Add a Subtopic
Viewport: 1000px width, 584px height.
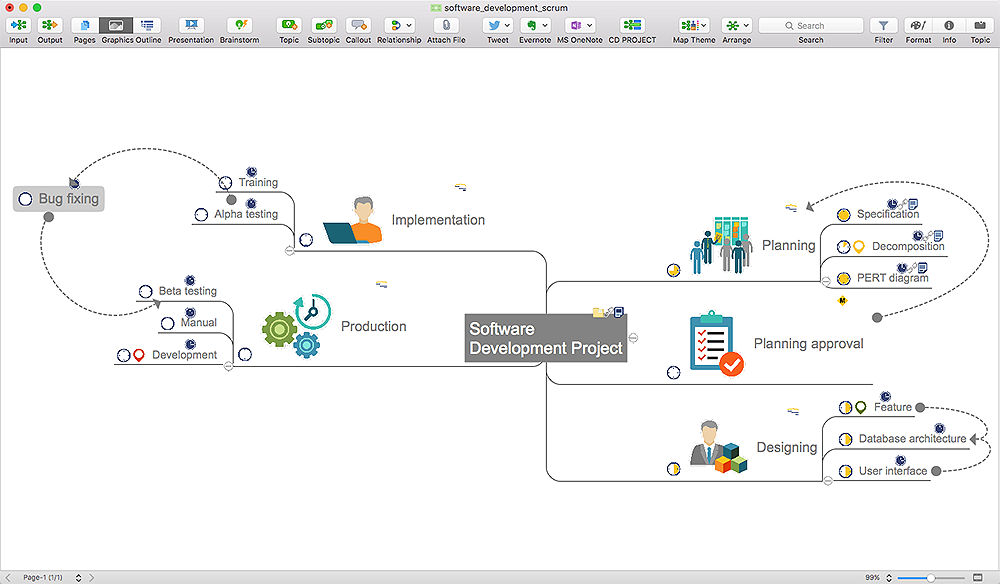[x=324, y=26]
